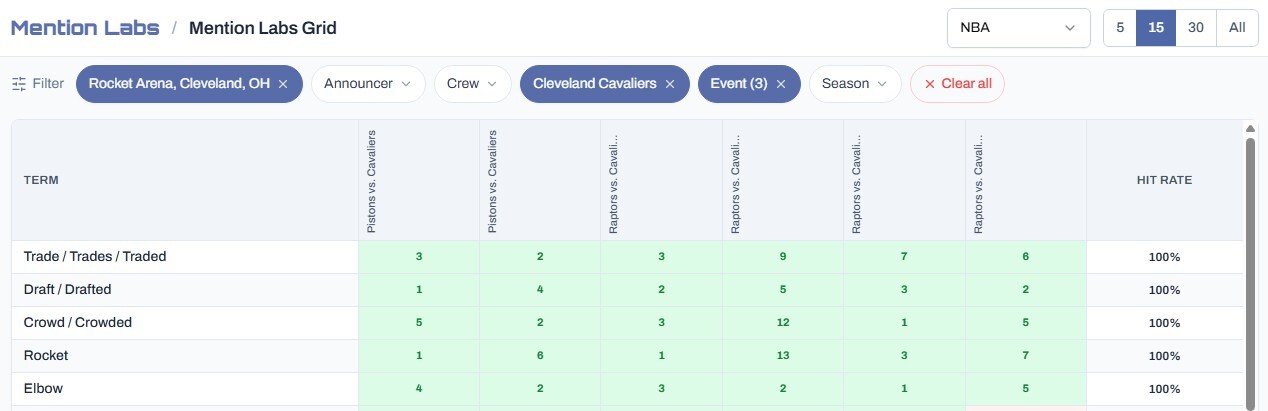
Task: Click the TERM column header
Action: (x=41, y=181)
